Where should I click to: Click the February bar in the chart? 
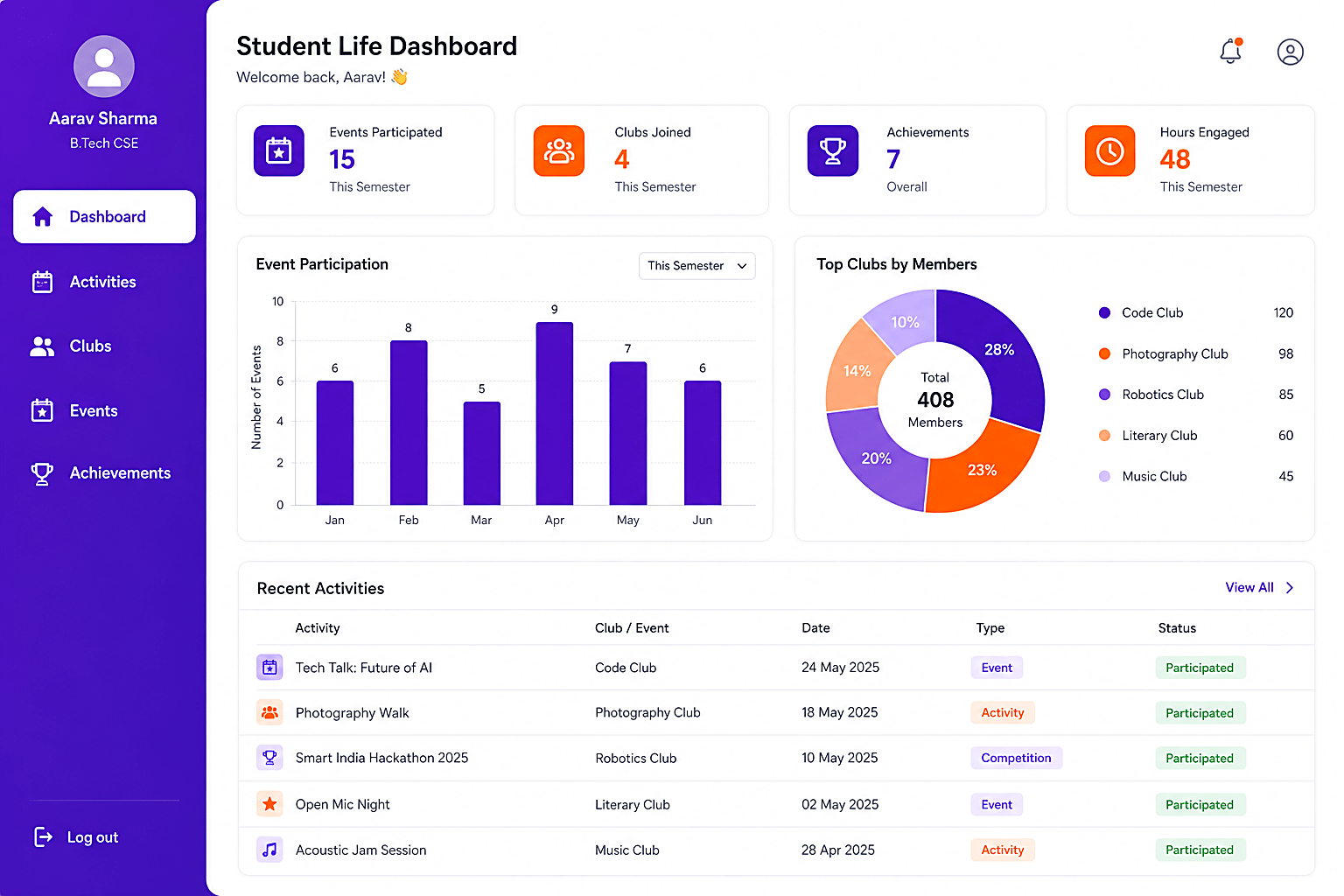409,423
